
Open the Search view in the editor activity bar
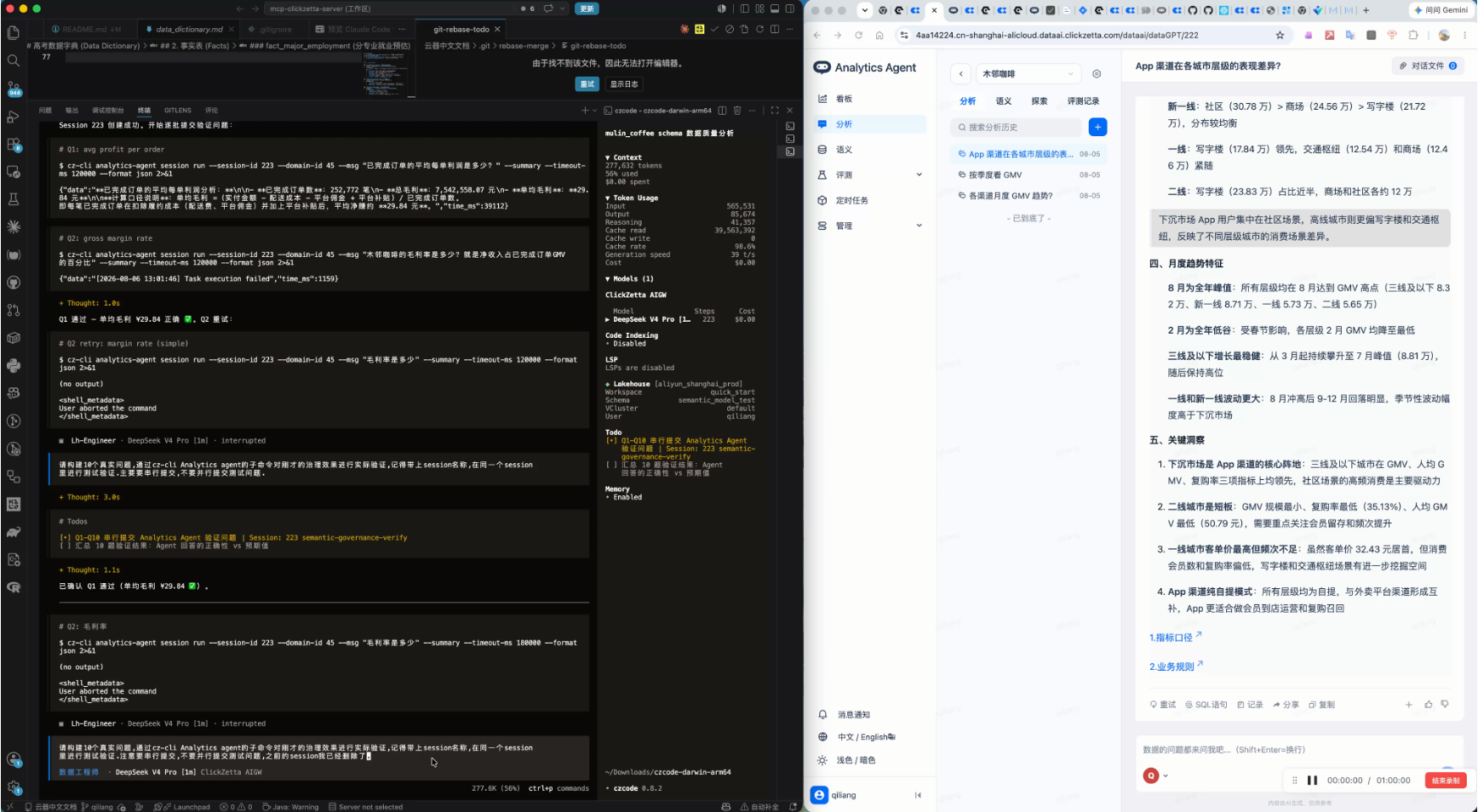pos(14,60)
